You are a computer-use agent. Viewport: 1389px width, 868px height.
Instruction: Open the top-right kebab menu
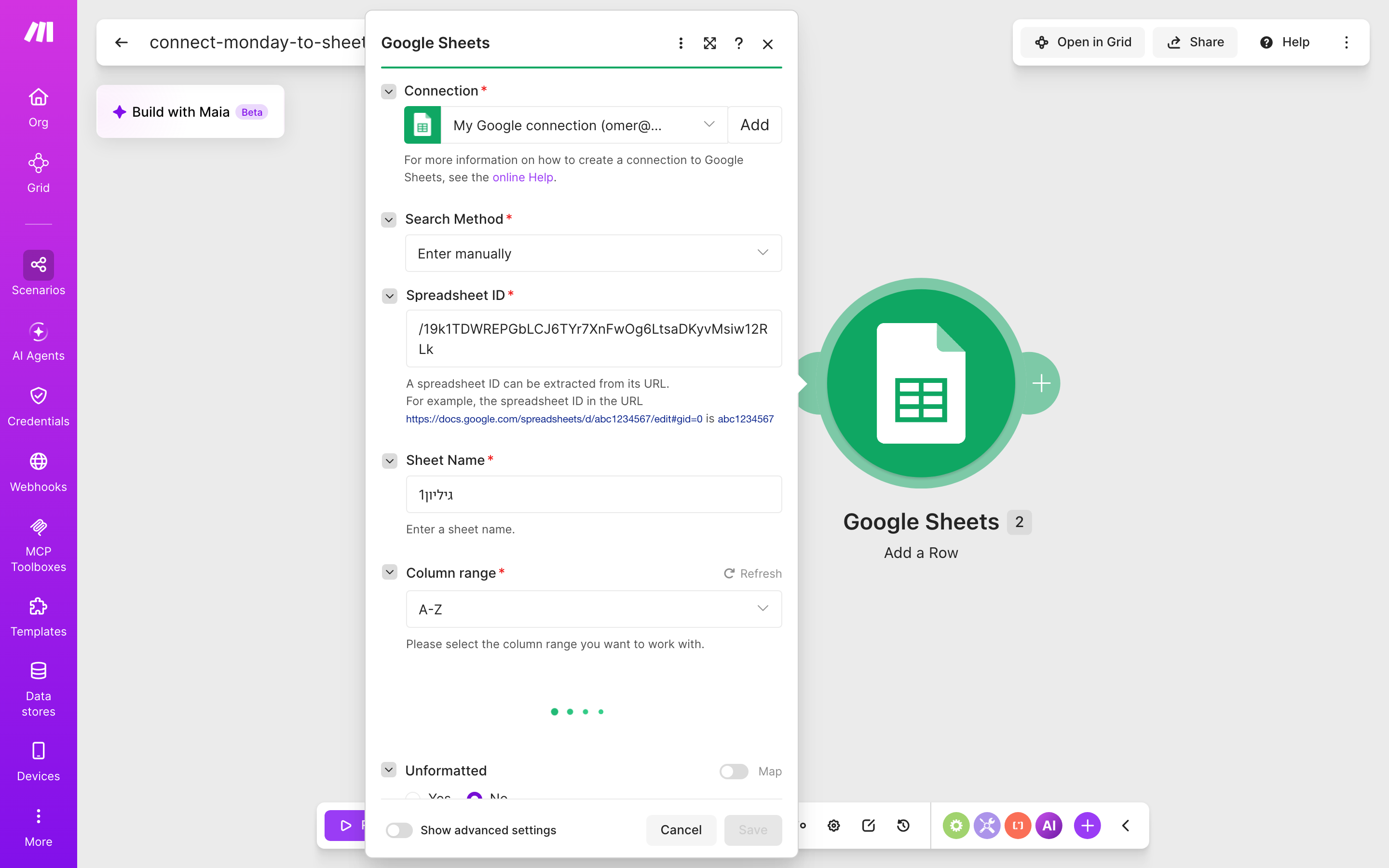(x=1347, y=42)
